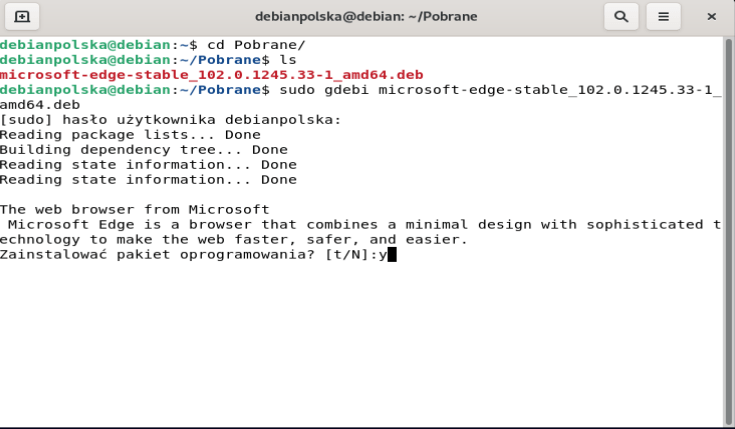Open the hamburger menu

(x=663, y=17)
